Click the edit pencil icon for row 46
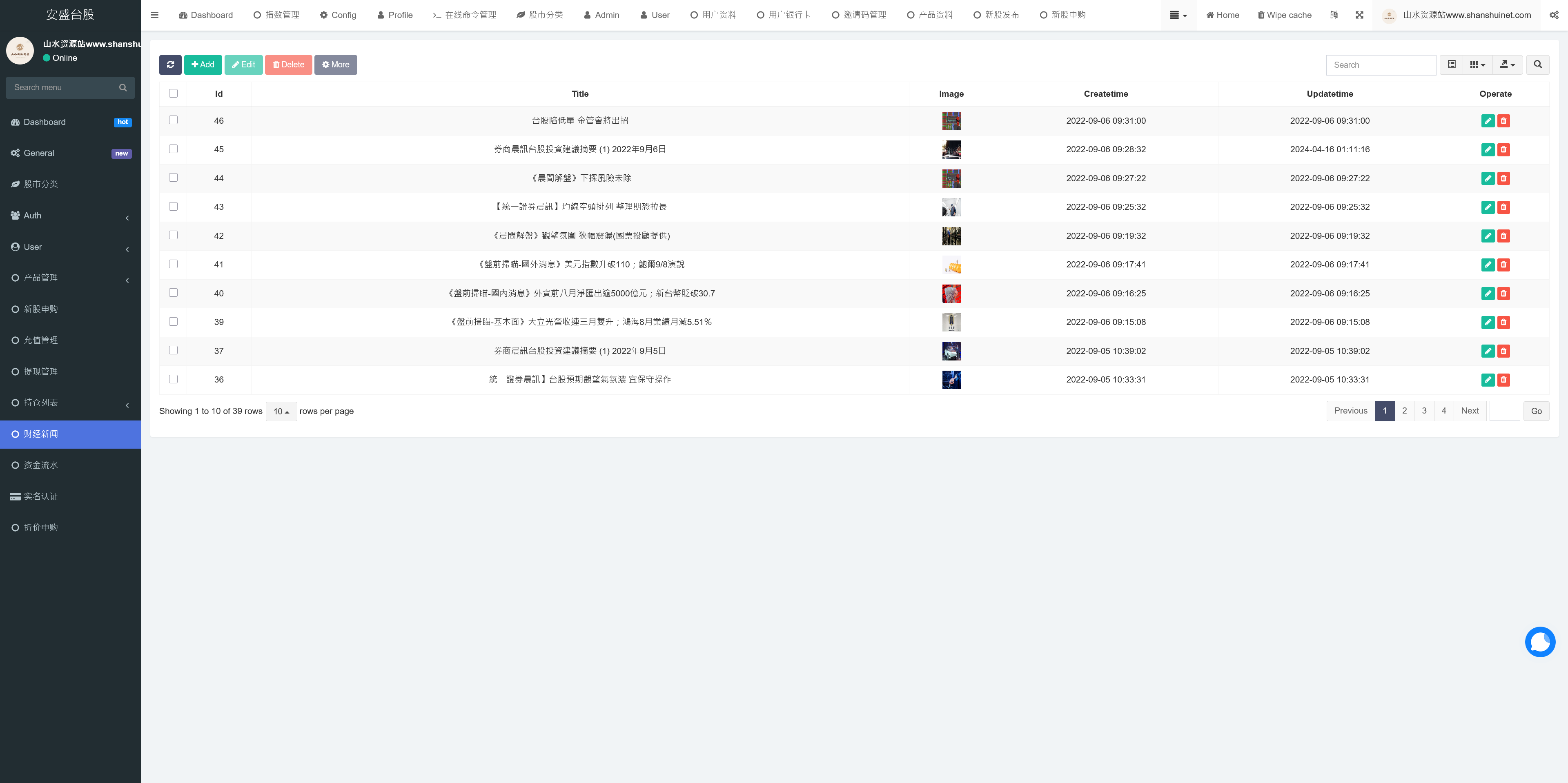This screenshot has height=783, width=1568. [1488, 120]
